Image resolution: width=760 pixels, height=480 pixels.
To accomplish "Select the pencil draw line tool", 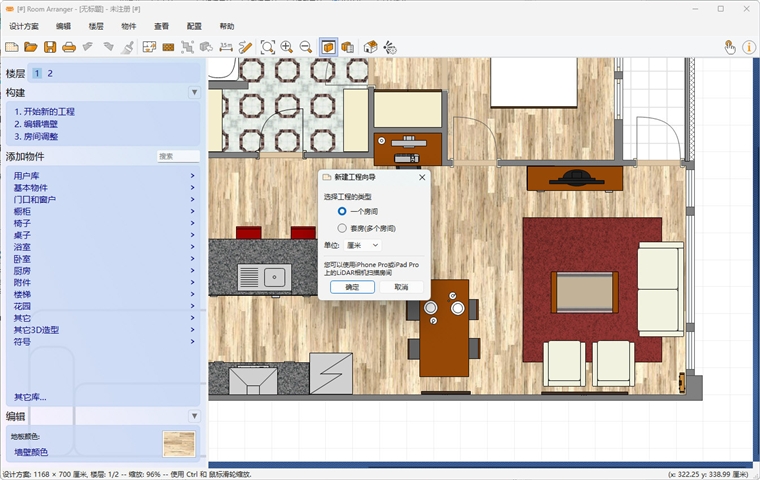I will pos(245,47).
